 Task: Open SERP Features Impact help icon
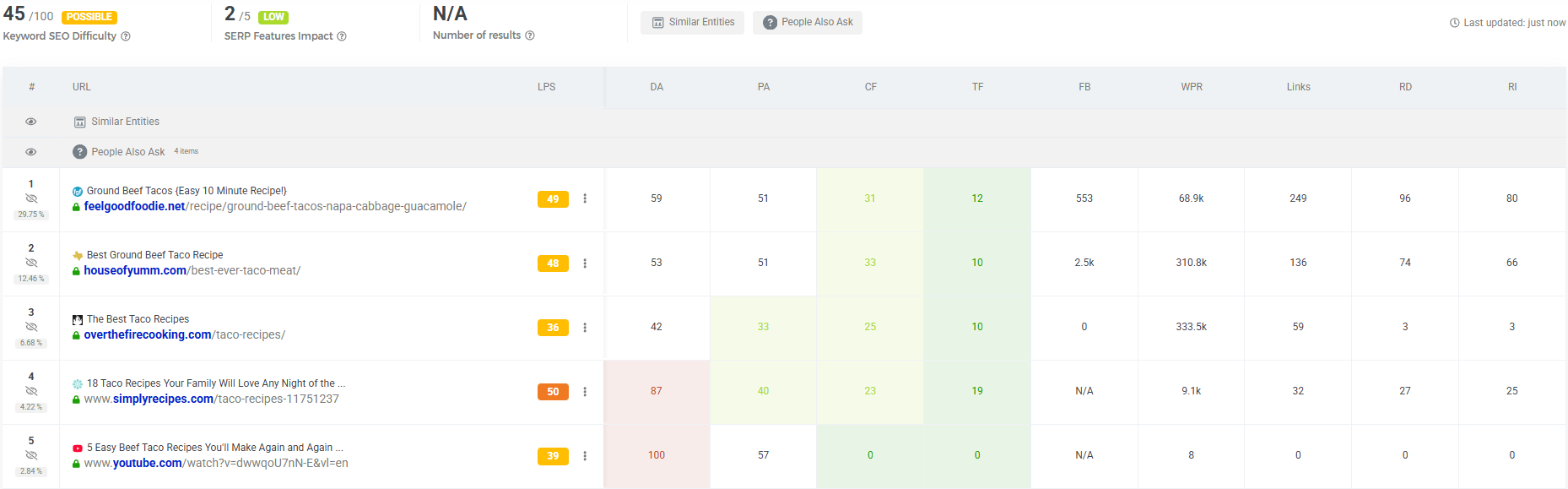click(342, 36)
